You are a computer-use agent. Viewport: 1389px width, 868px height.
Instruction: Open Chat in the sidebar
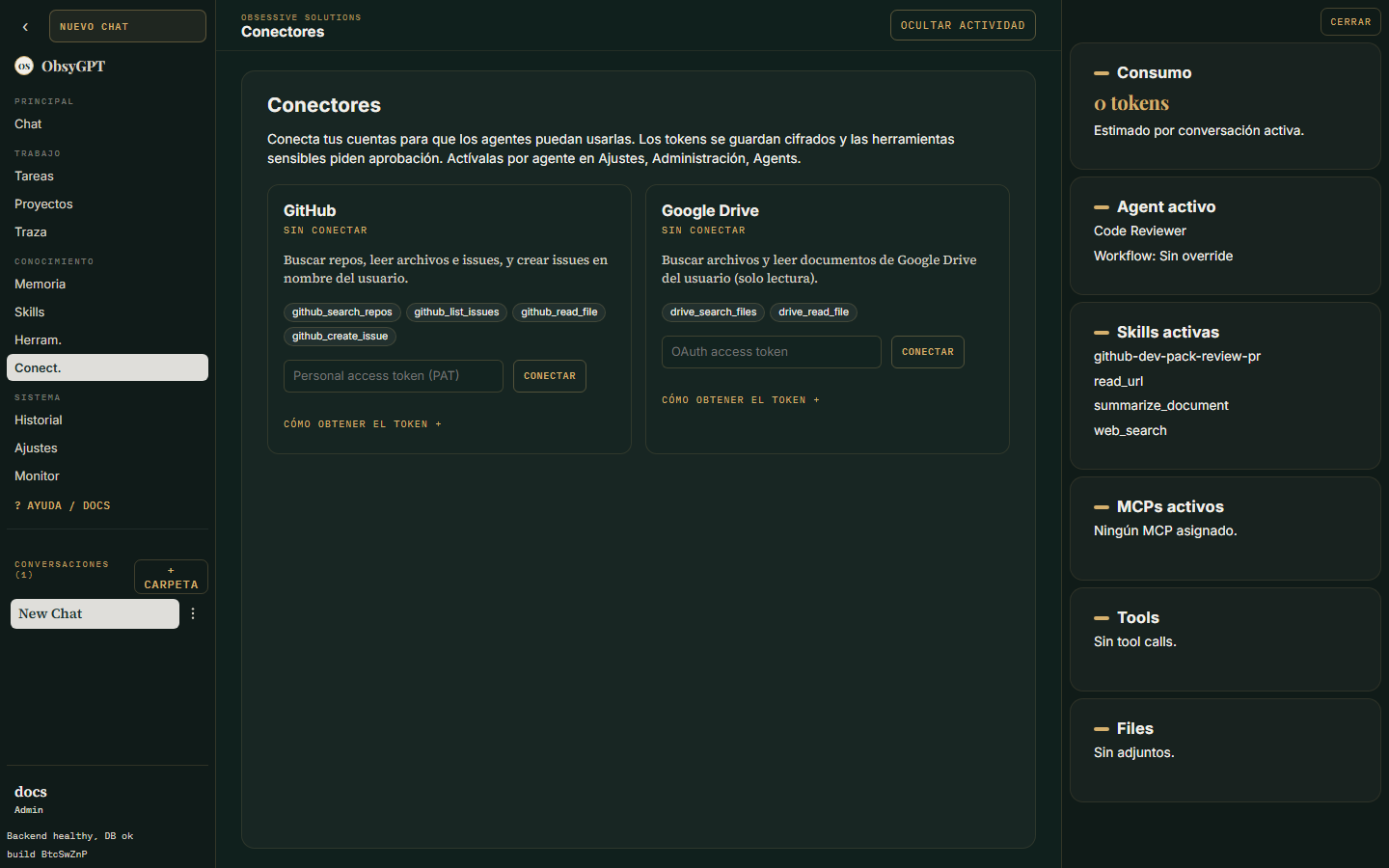107,123
